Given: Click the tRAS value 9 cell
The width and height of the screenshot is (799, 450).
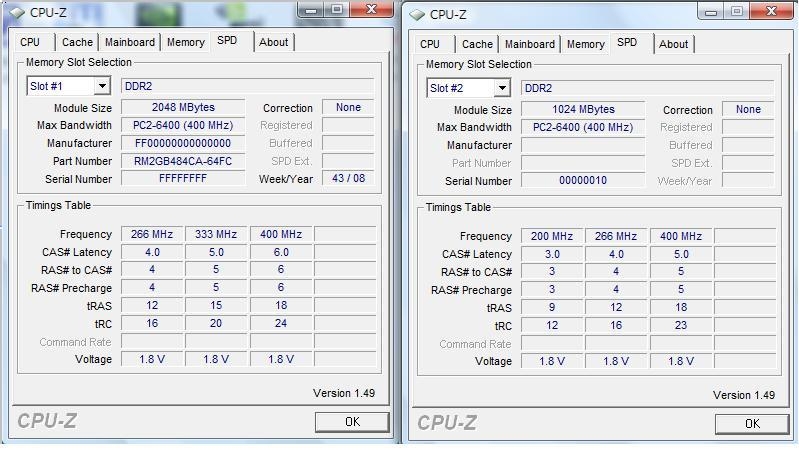Looking at the screenshot, I should click(552, 307).
